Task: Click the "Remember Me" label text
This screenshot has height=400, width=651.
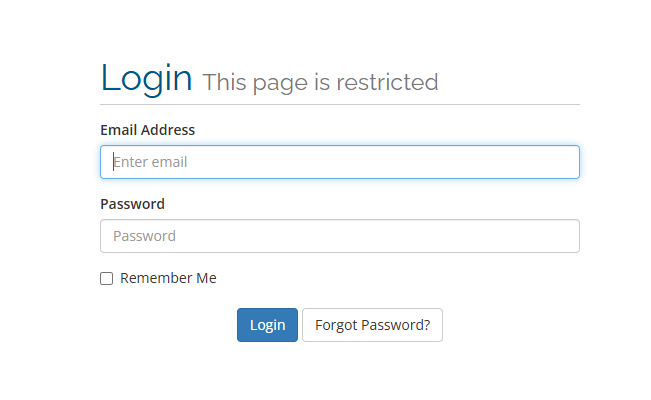Action: point(168,278)
